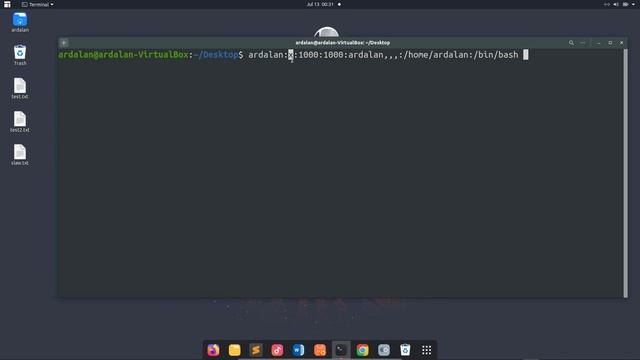Focus the Terminal icon in dock
Screen dimensions: 640x360
point(341,350)
